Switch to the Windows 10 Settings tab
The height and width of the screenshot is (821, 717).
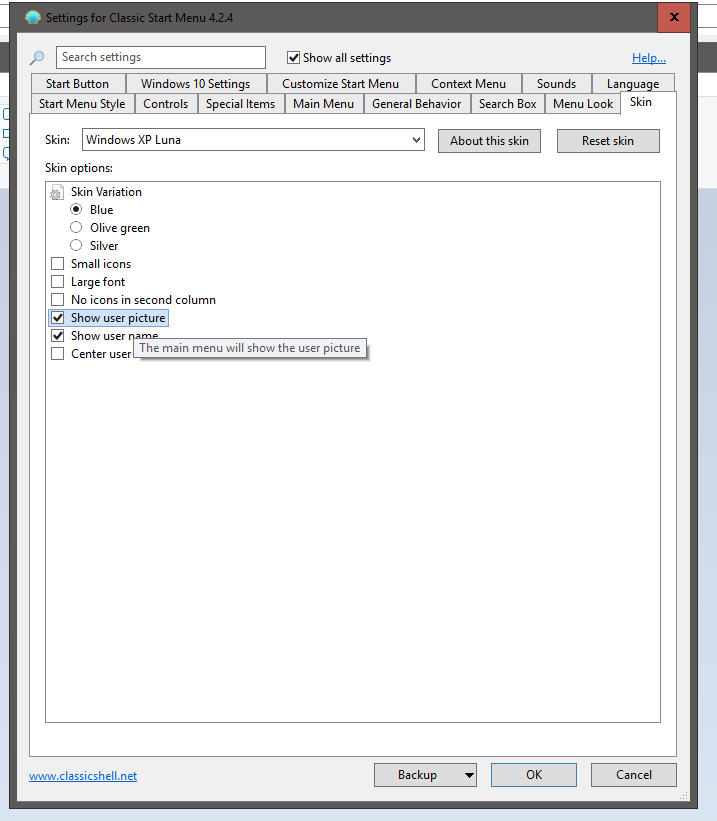195,84
